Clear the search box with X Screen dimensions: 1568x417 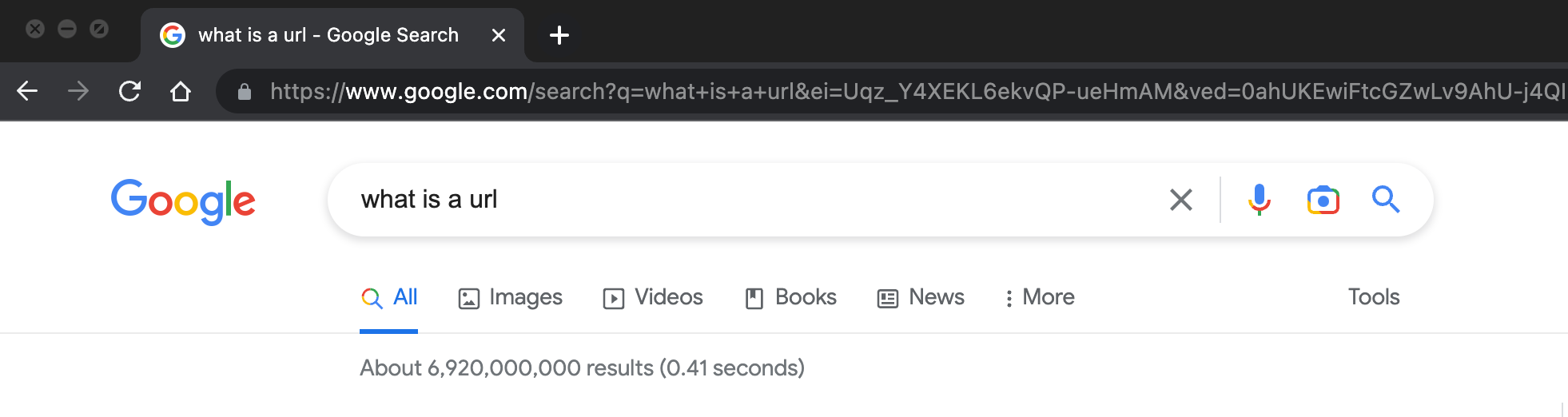1180,200
